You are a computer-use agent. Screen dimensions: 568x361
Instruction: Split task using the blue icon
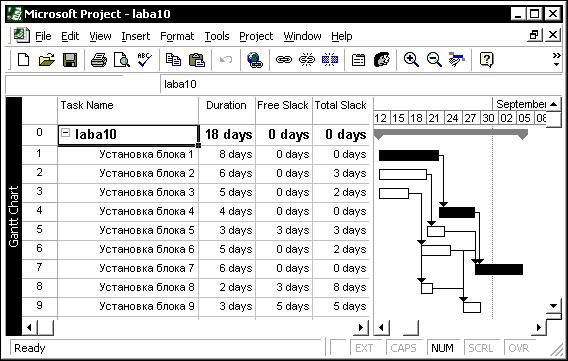[x=330, y=59]
